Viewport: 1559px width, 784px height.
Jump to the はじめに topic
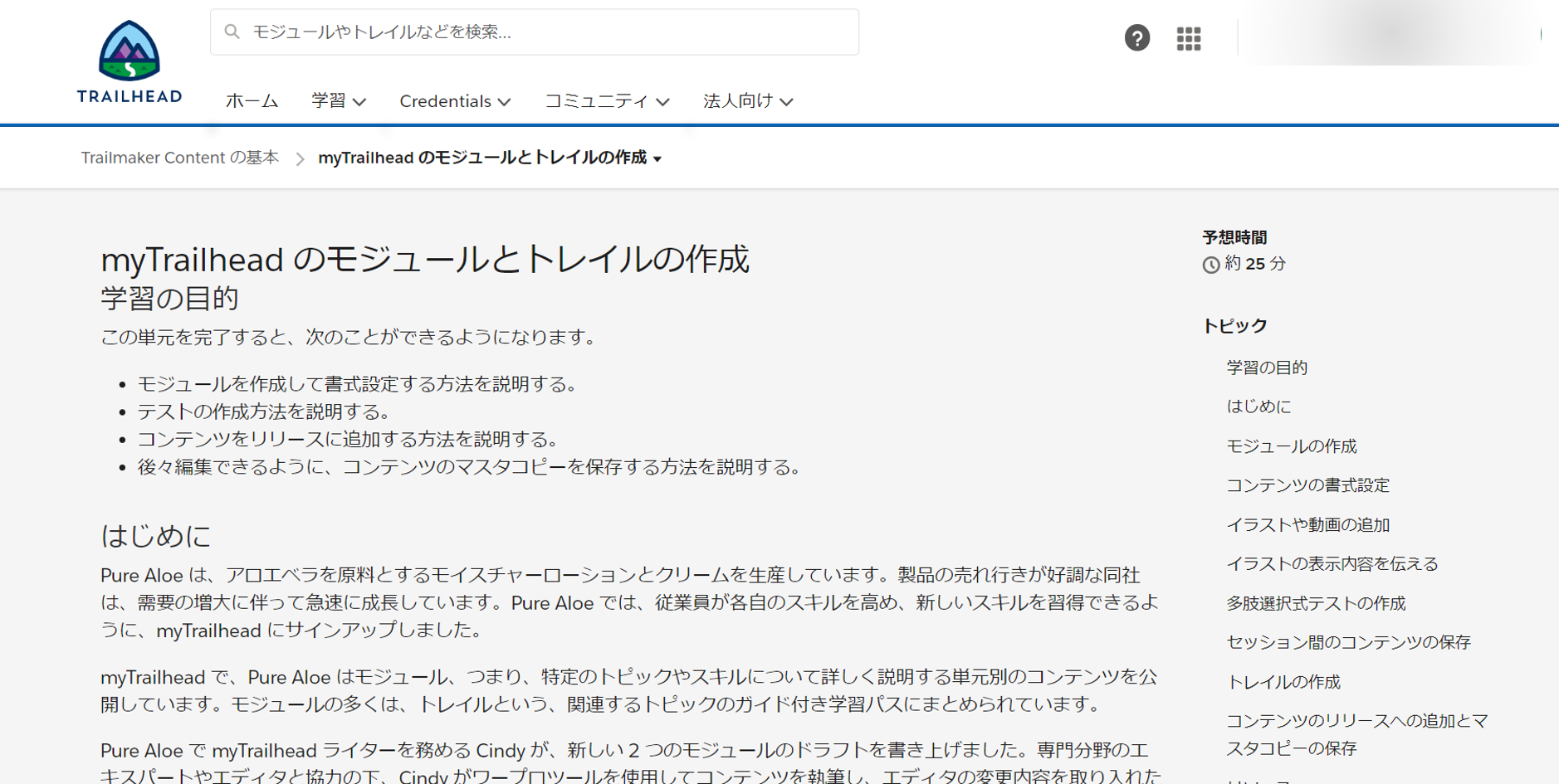[x=1258, y=407]
